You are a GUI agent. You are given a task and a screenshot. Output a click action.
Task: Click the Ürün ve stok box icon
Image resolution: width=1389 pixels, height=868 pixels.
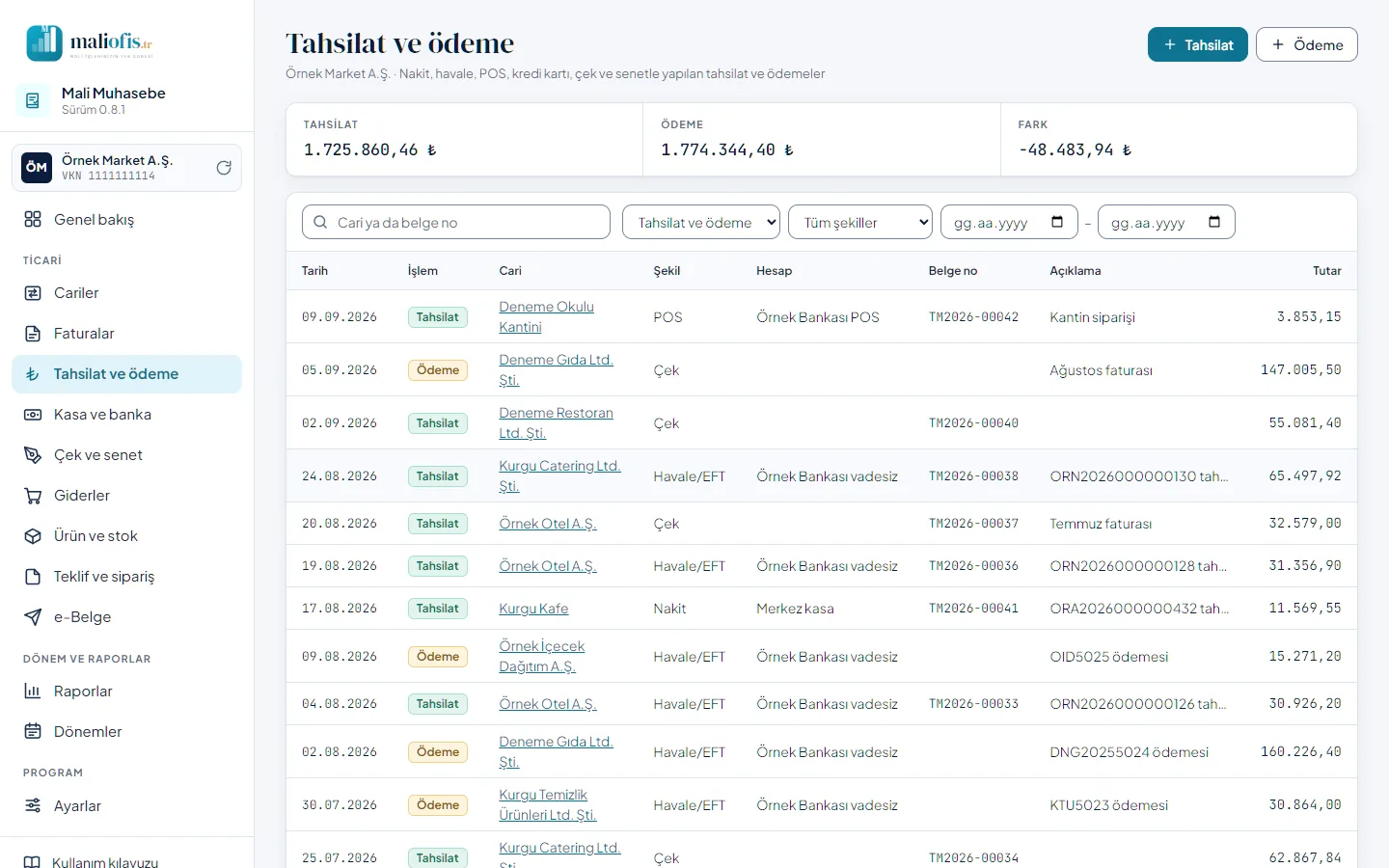[x=33, y=536]
